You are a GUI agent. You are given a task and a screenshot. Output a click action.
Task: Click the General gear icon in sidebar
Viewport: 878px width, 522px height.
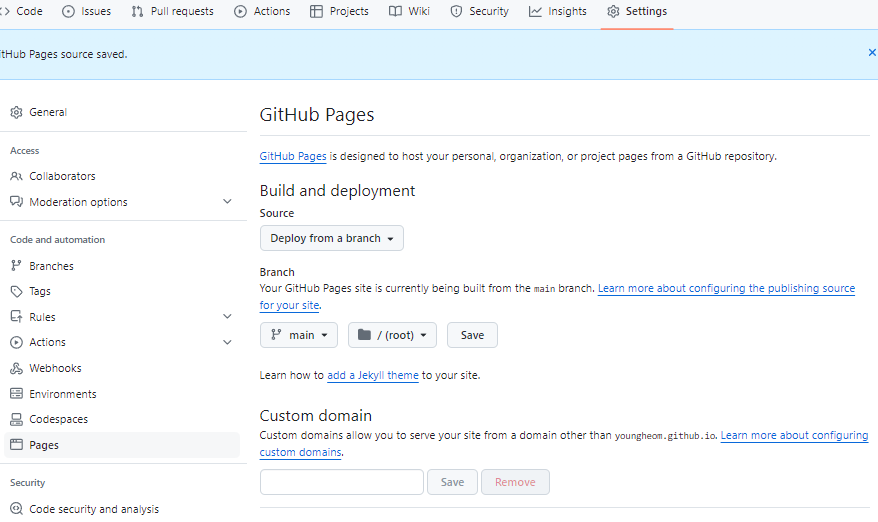coord(16,112)
